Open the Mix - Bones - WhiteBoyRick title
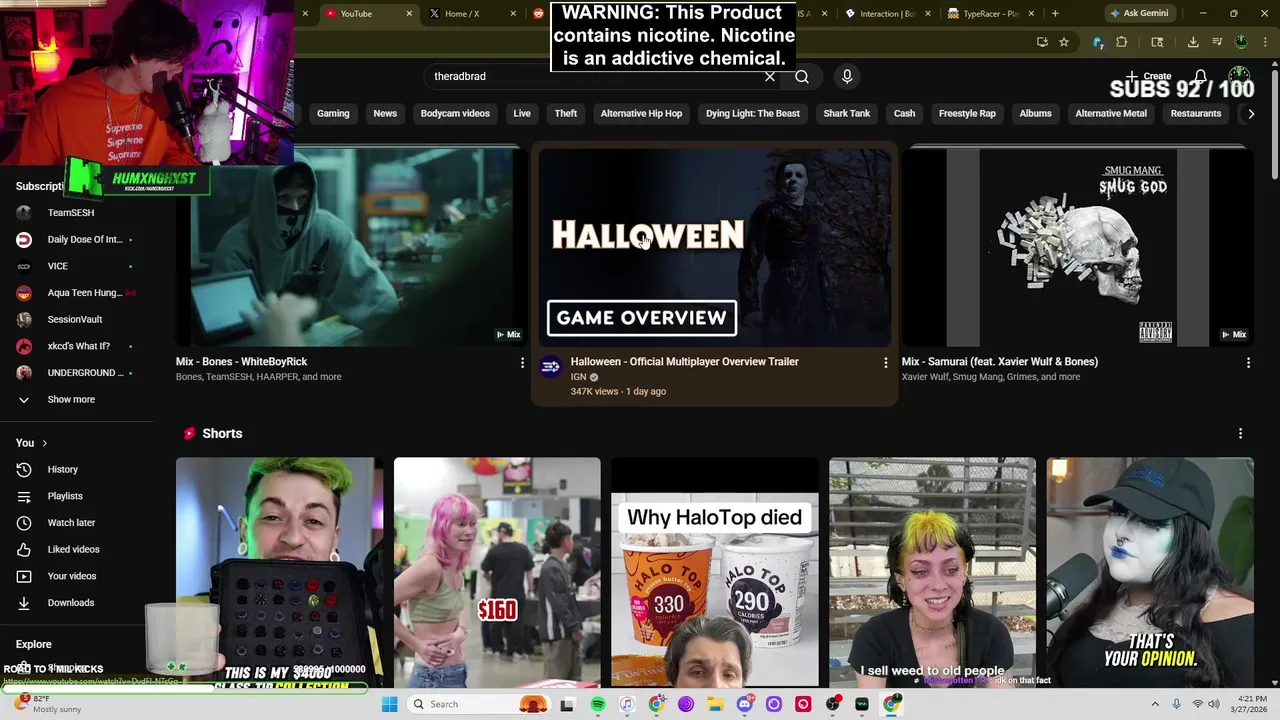Image resolution: width=1280 pixels, height=720 pixels. [x=241, y=361]
